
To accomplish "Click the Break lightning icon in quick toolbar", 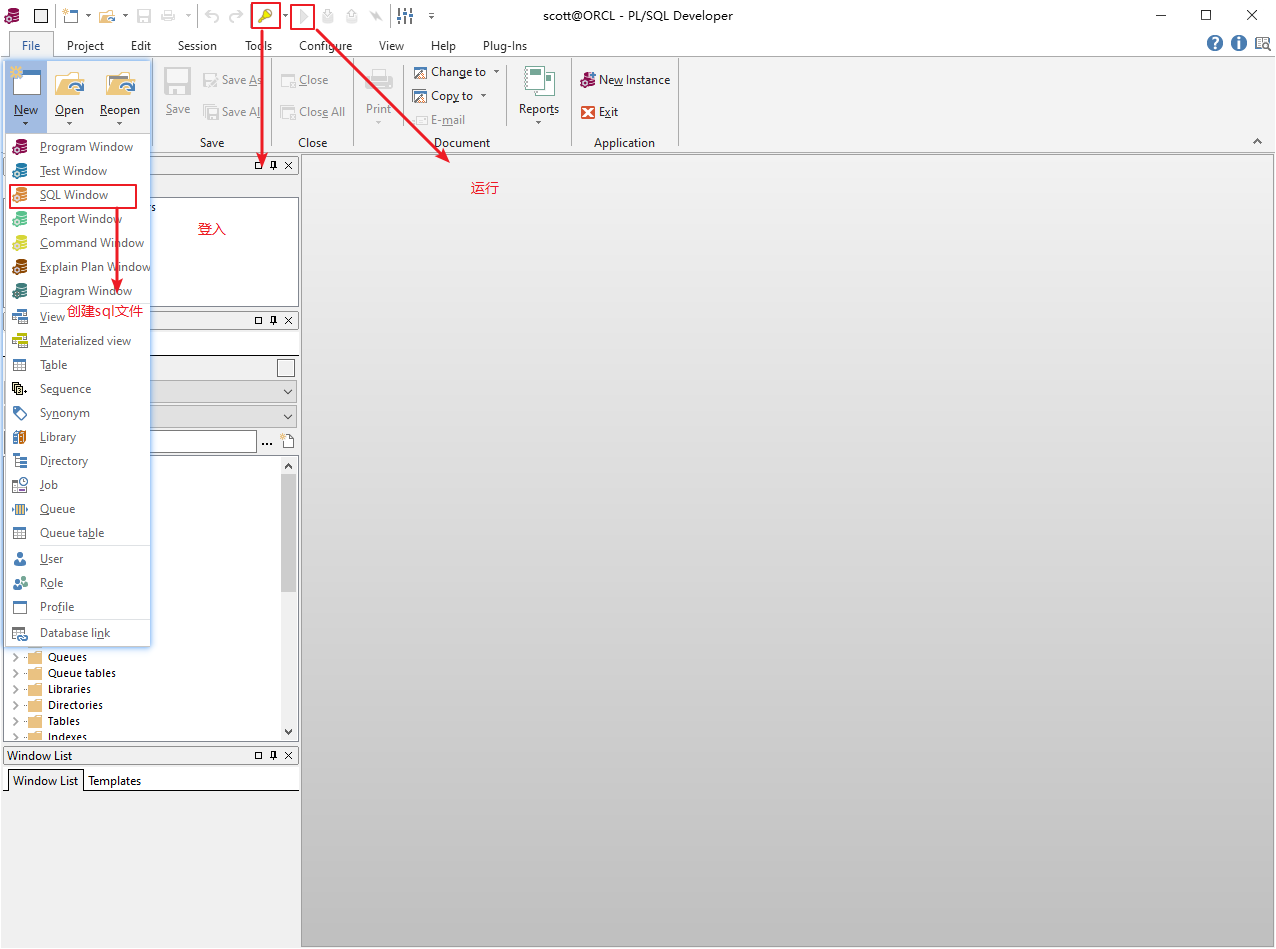I will pyautogui.click(x=375, y=16).
